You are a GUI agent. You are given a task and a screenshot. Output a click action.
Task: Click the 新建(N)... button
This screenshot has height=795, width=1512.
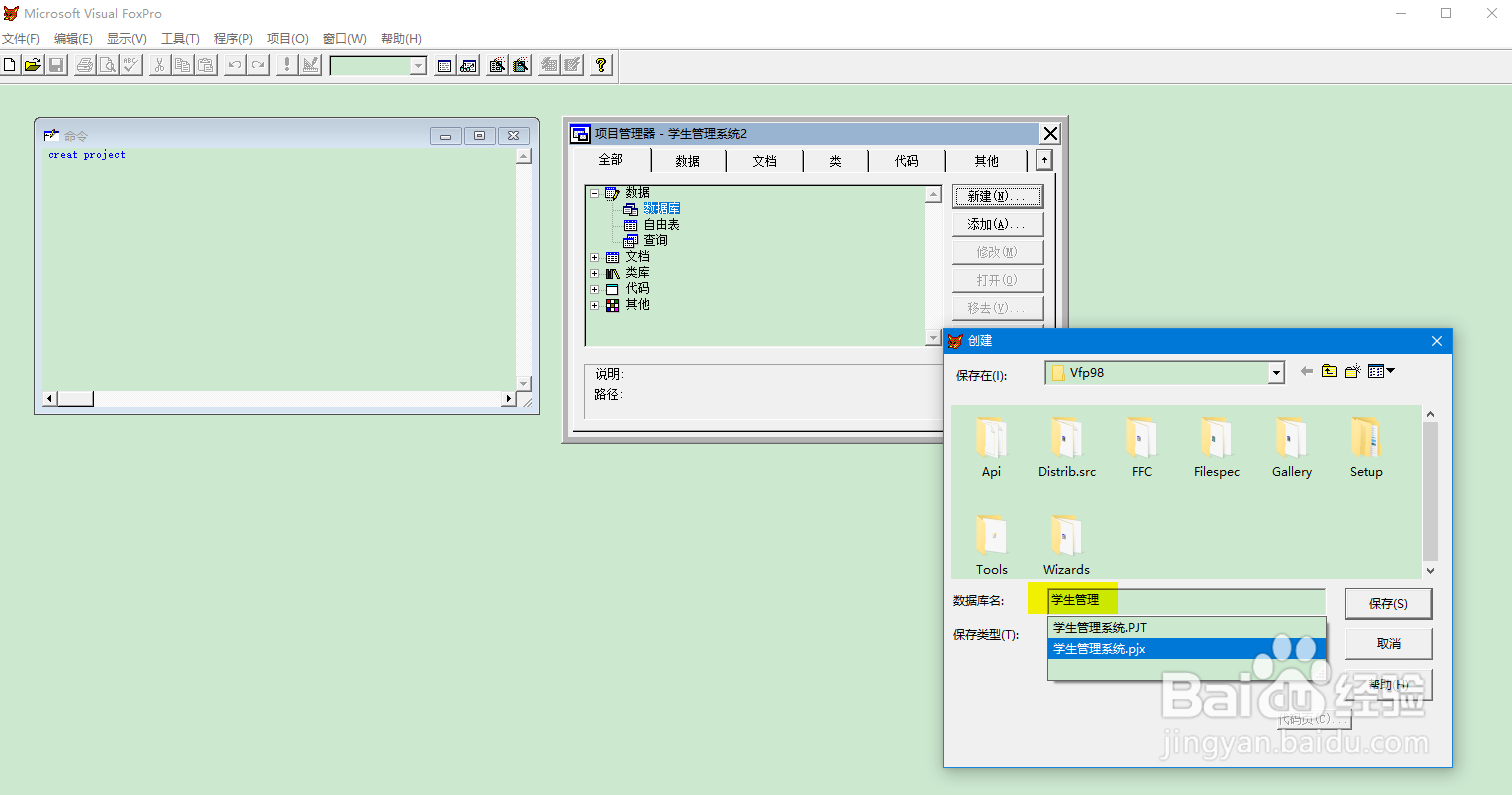coord(998,196)
